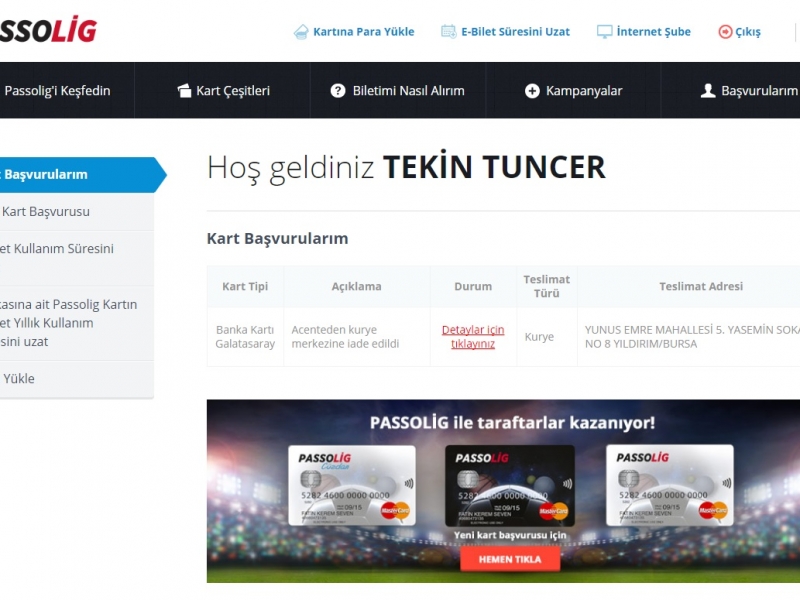
Task: Click the Passolig Cüzdan card image
Action: (352, 485)
